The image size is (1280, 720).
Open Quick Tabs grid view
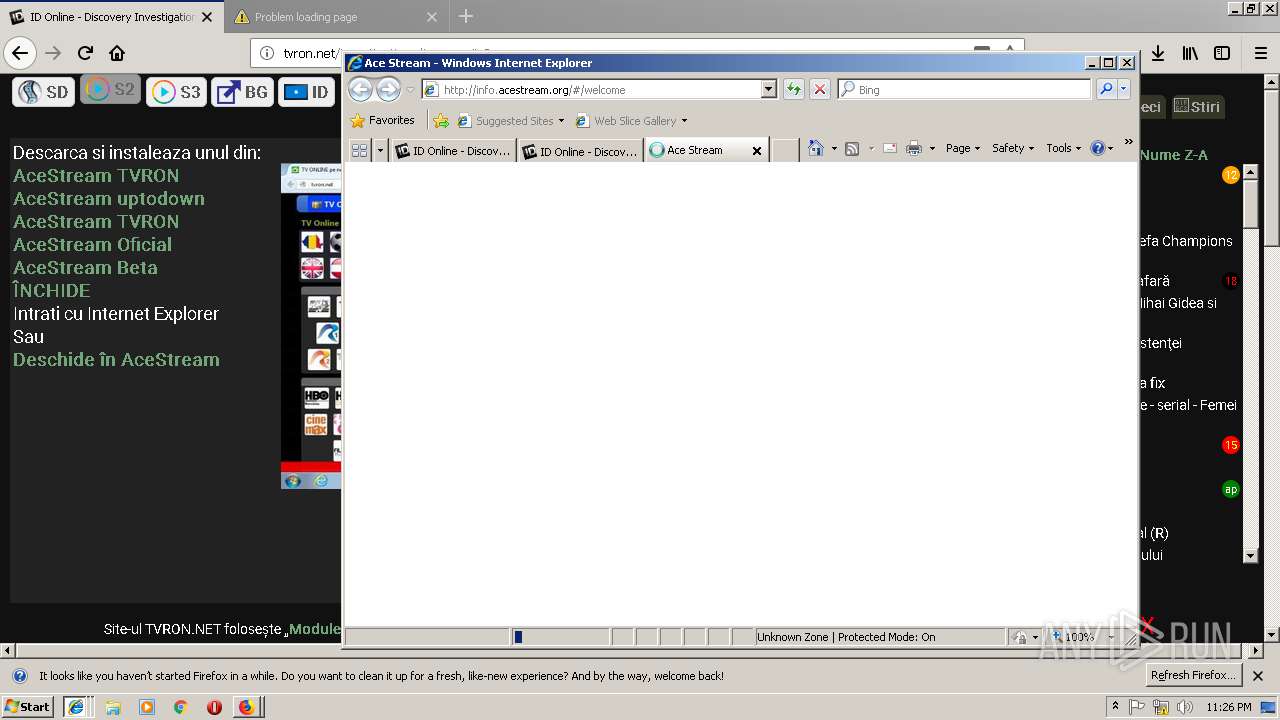tap(359, 150)
